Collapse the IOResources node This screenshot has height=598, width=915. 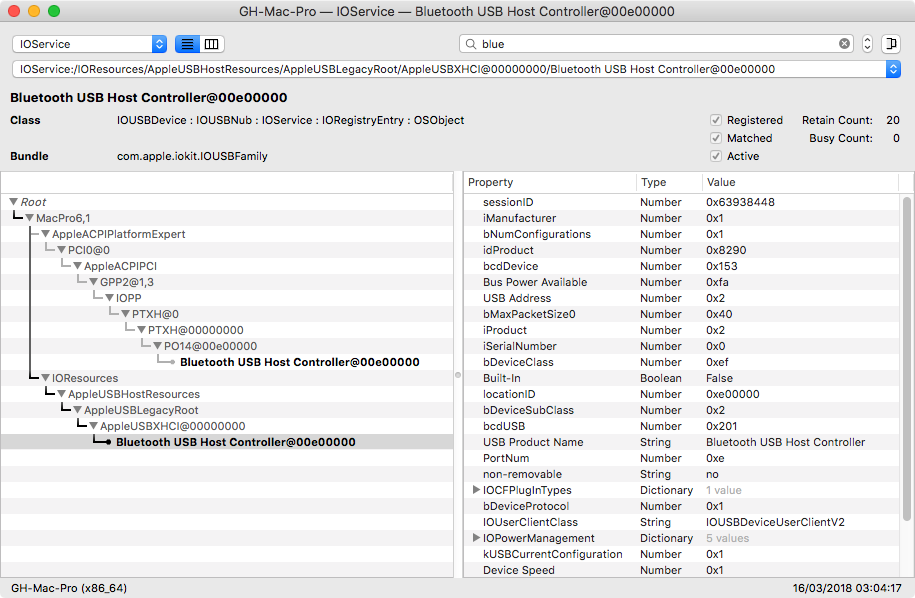[45, 378]
